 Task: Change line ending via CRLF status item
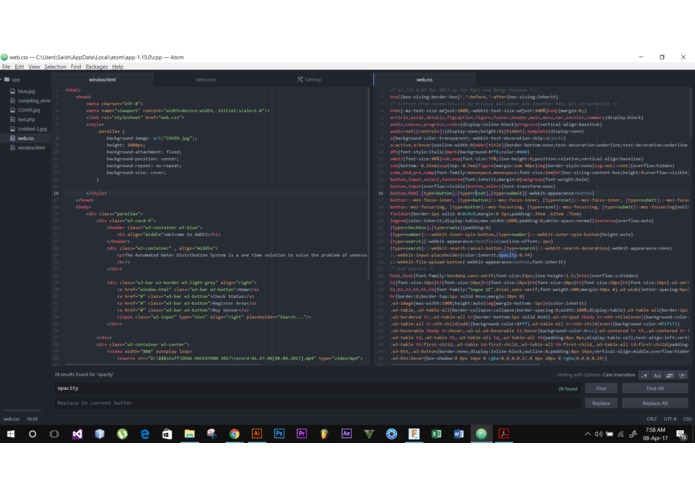[x=652, y=419]
